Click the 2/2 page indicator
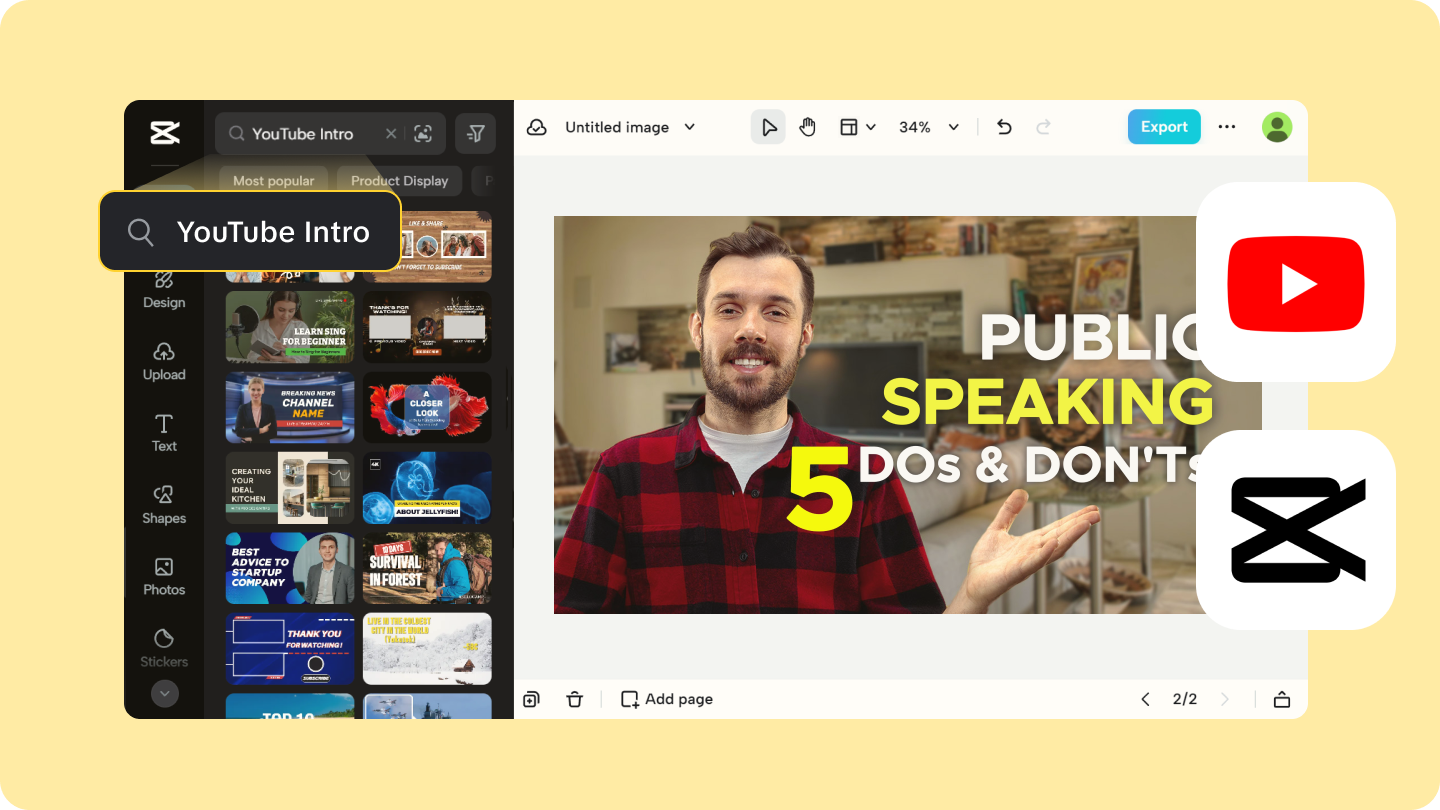 coord(1185,699)
